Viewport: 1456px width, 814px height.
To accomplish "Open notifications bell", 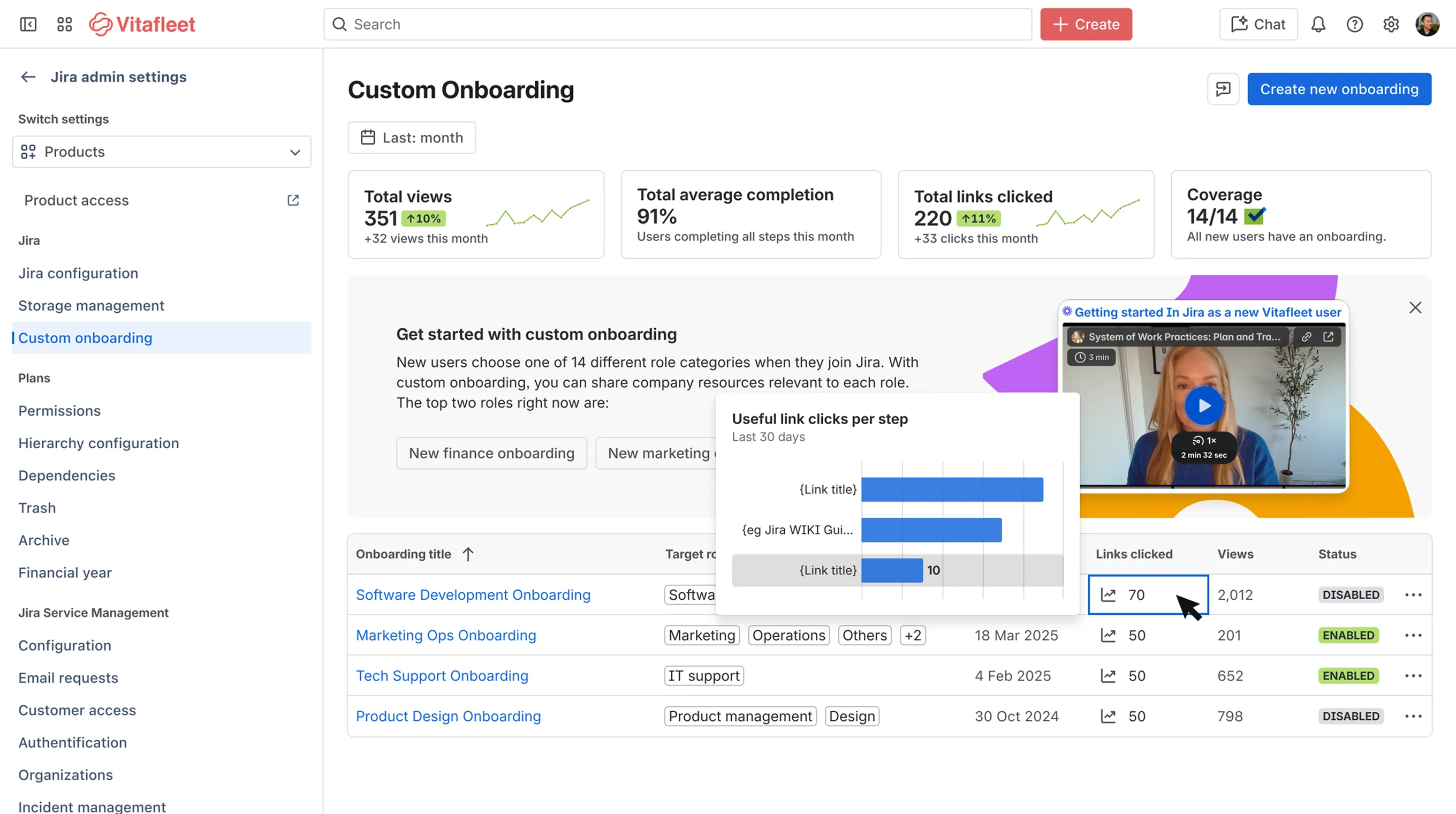I will pos(1318,24).
